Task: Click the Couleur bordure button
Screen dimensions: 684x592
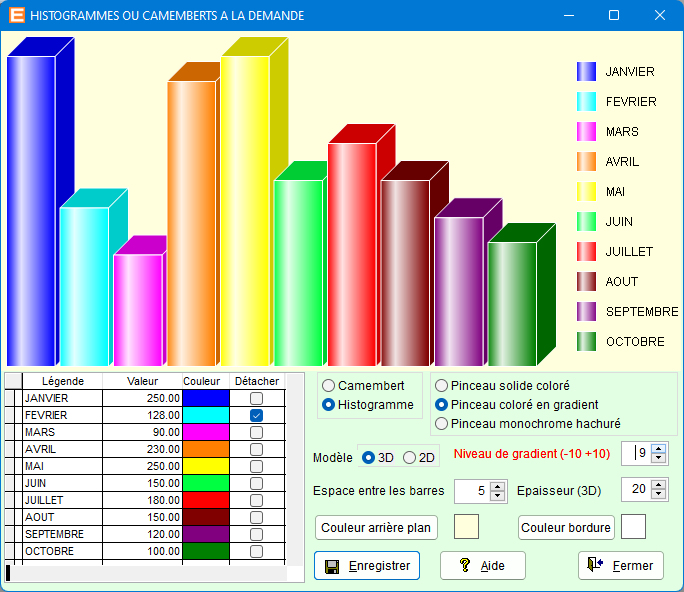Action: [566, 527]
